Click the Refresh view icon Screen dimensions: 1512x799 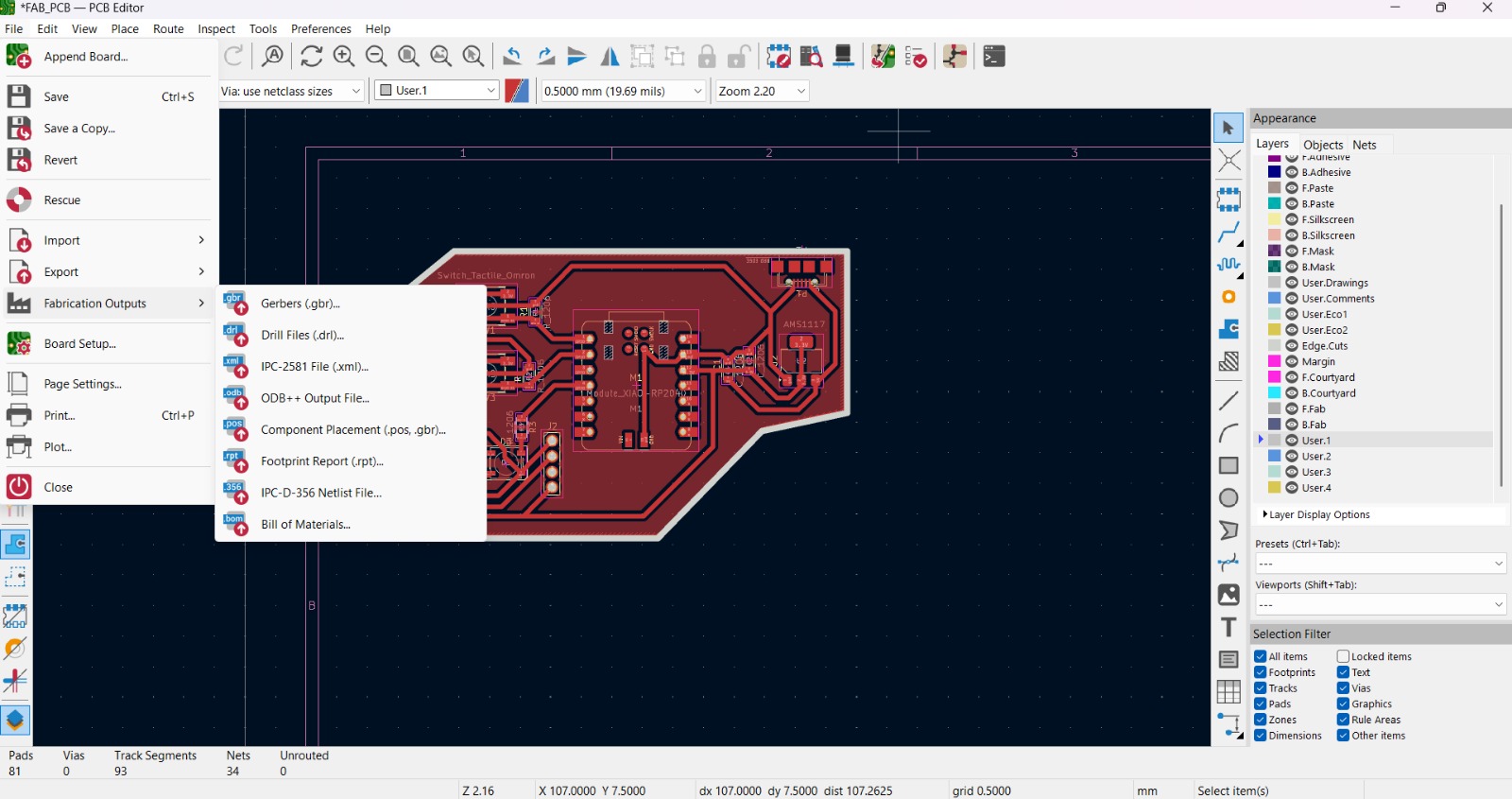pyautogui.click(x=312, y=57)
